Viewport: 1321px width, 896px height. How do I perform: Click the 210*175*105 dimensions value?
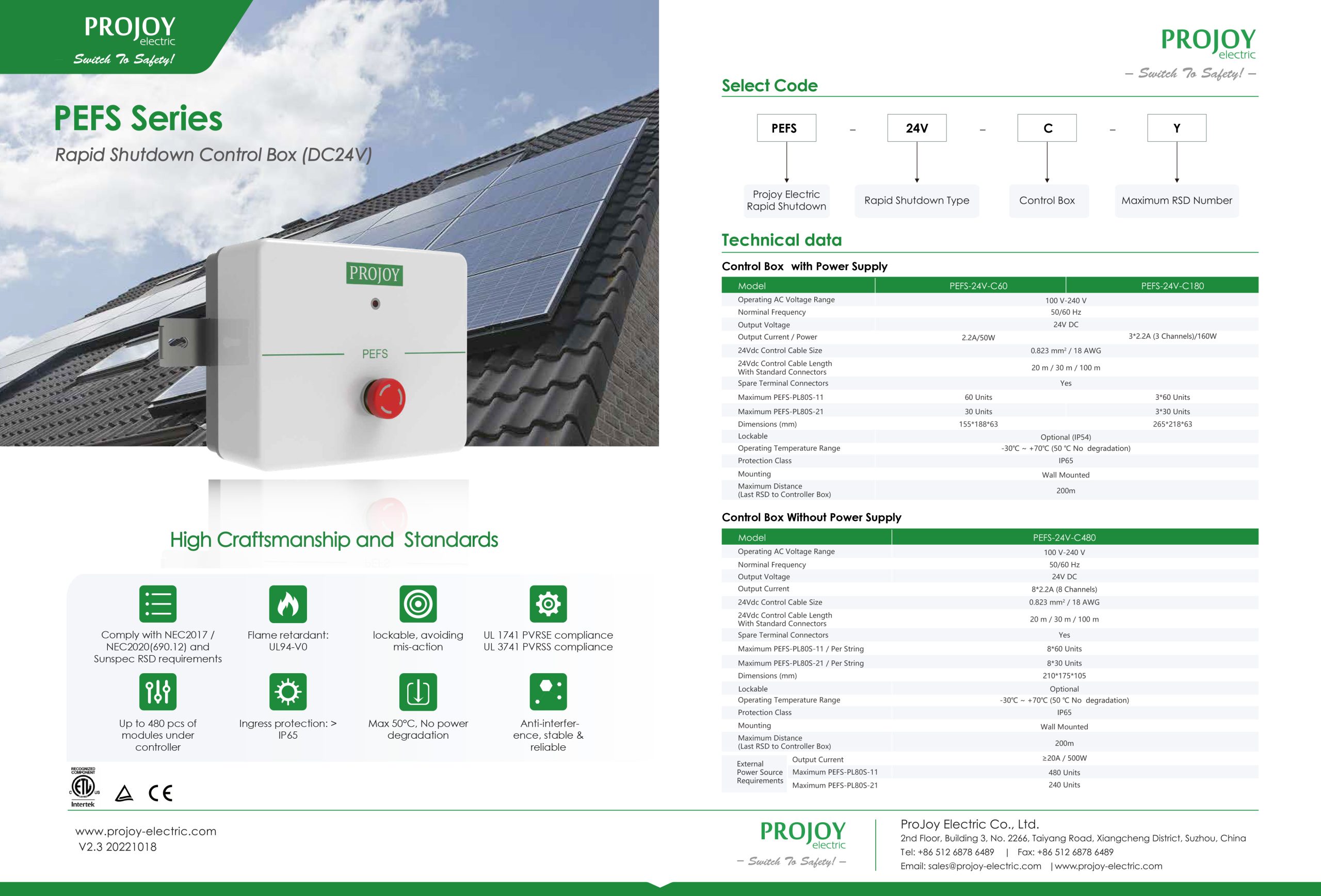[x=1064, y=676]
